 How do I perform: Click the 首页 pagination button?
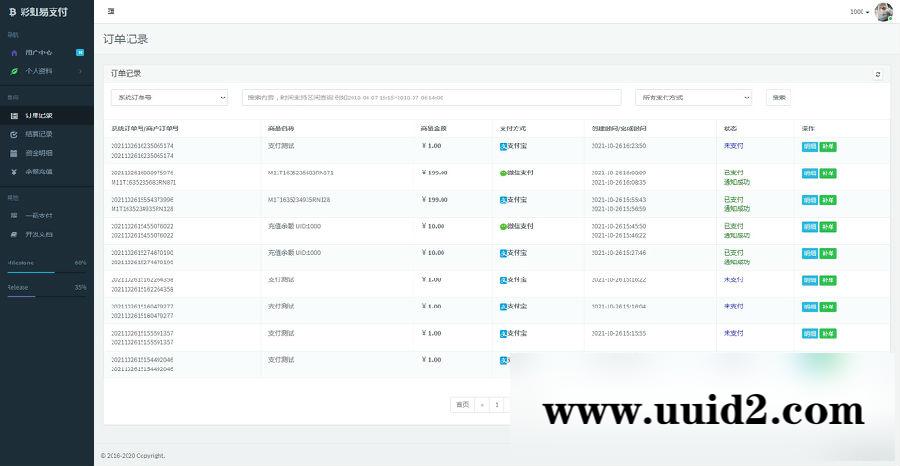click(462, 405)
